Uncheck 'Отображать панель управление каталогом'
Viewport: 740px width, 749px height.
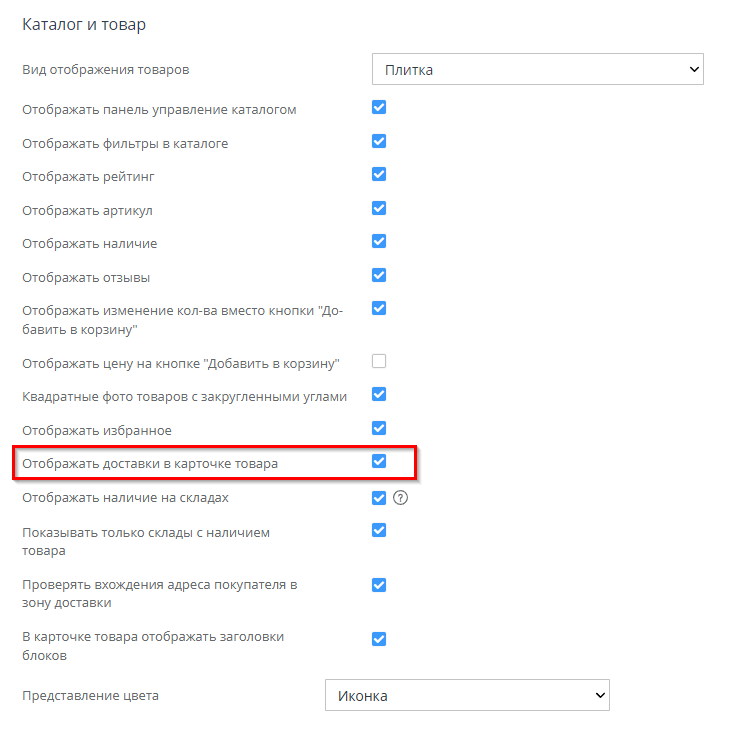[x=379, y=108]
